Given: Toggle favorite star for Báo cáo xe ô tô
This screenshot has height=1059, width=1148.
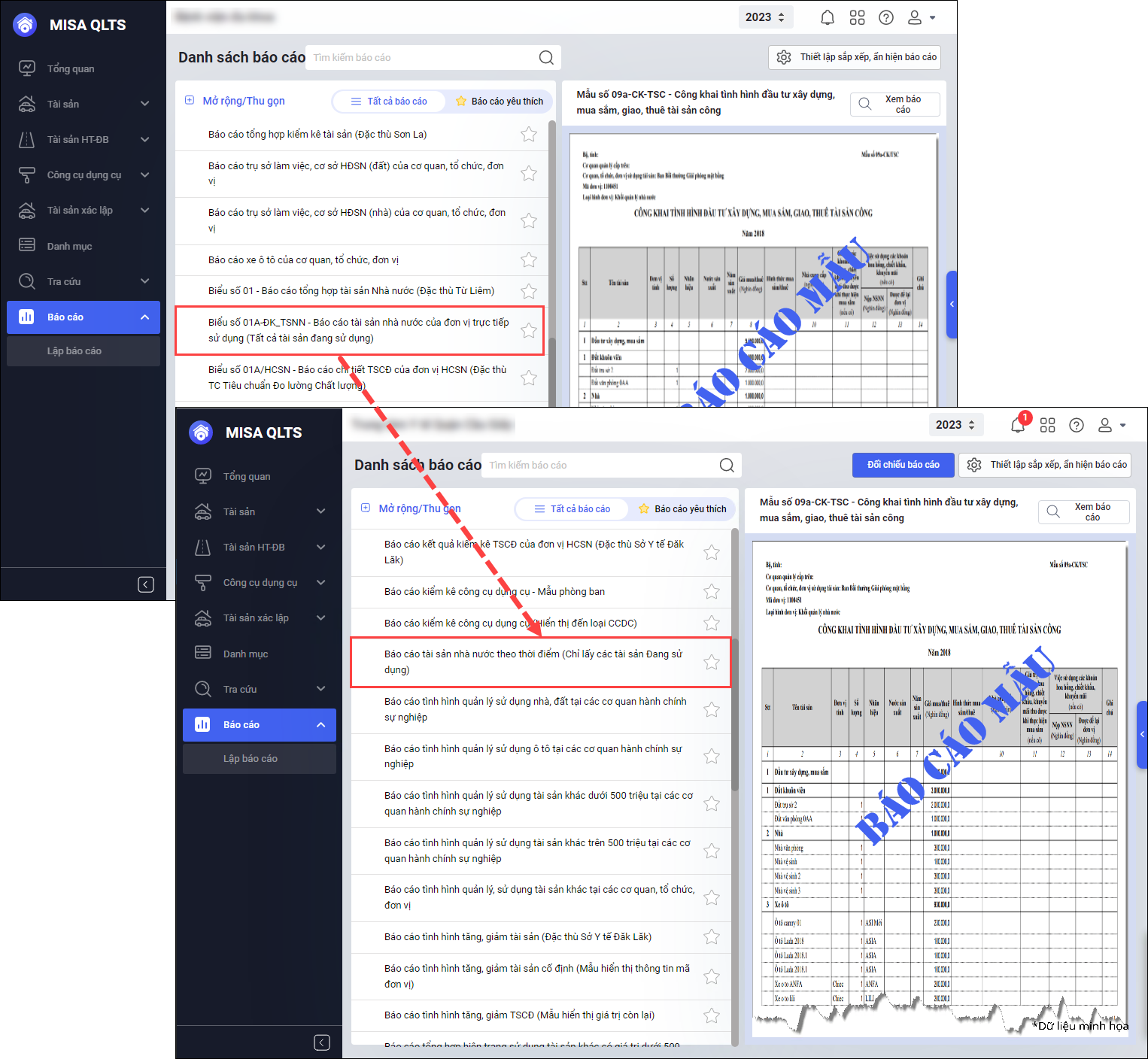Looking at the screenshot, I should [x=529, y=260].
